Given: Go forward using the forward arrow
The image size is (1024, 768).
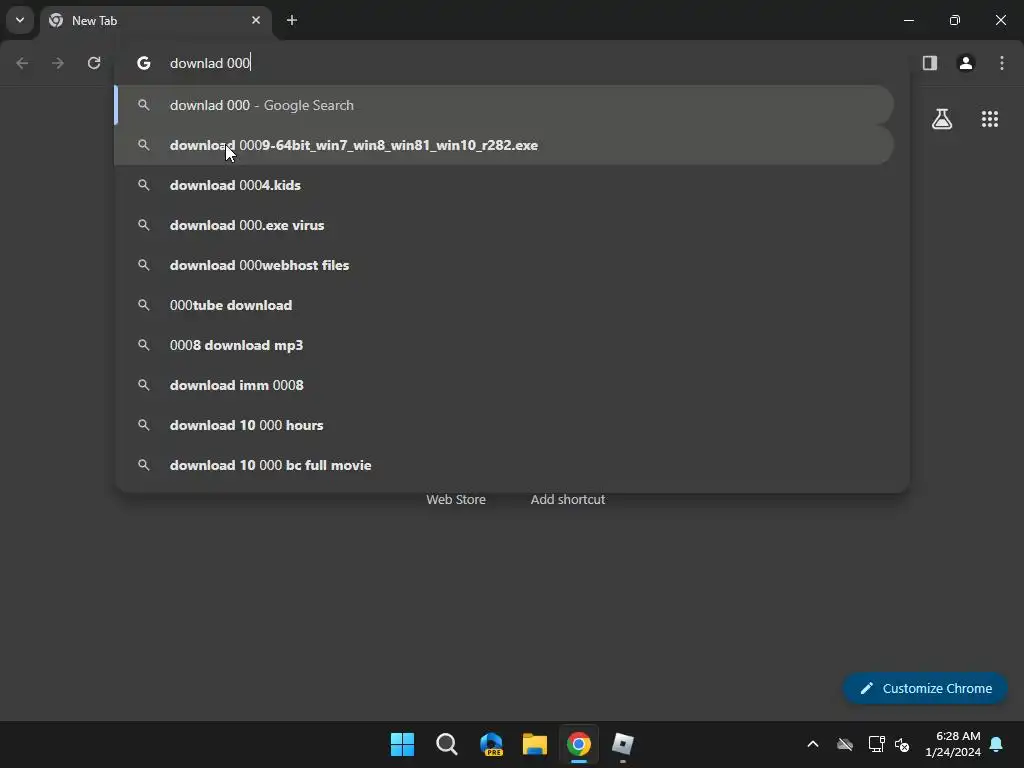Looking at the screenshot, I should (58, 63).
